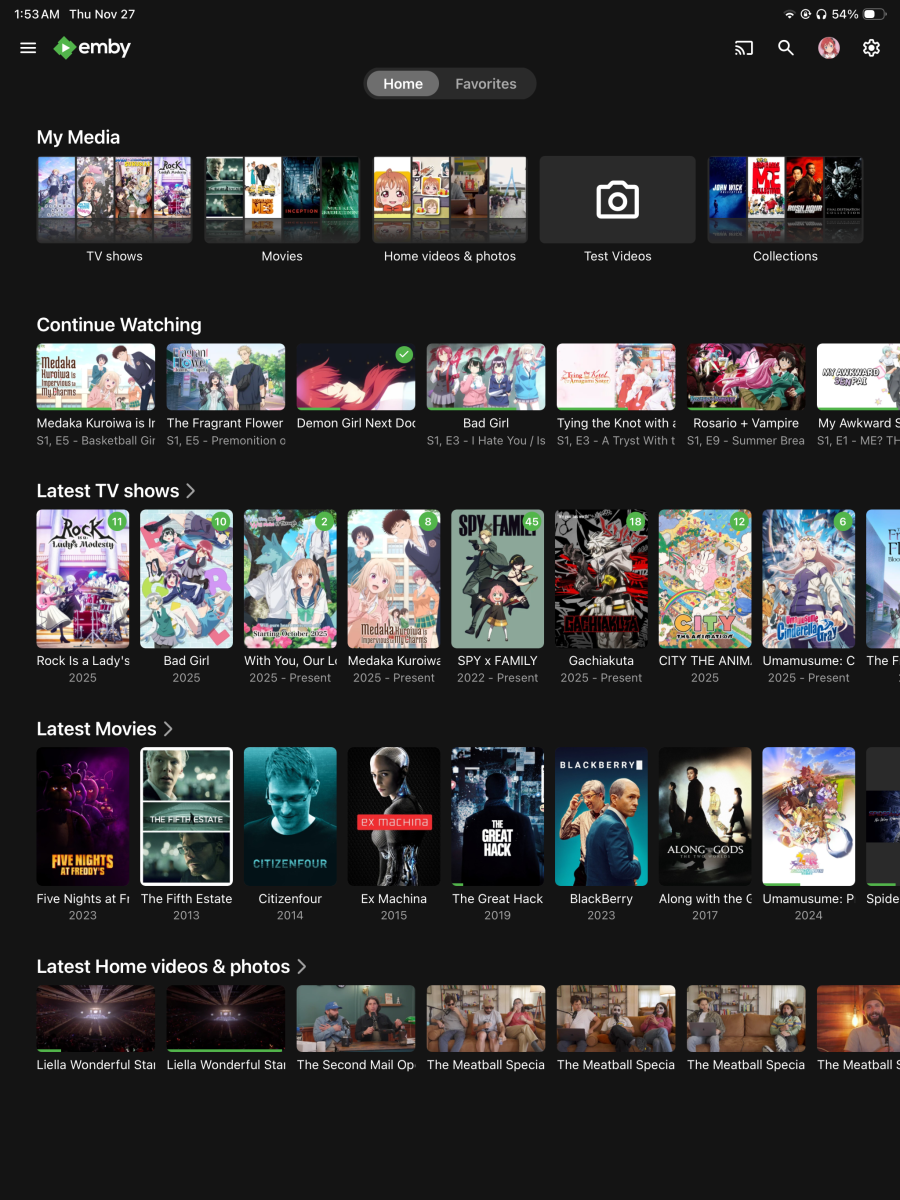Tap the camera icon on Test Videos

click(x=617, y=200)
